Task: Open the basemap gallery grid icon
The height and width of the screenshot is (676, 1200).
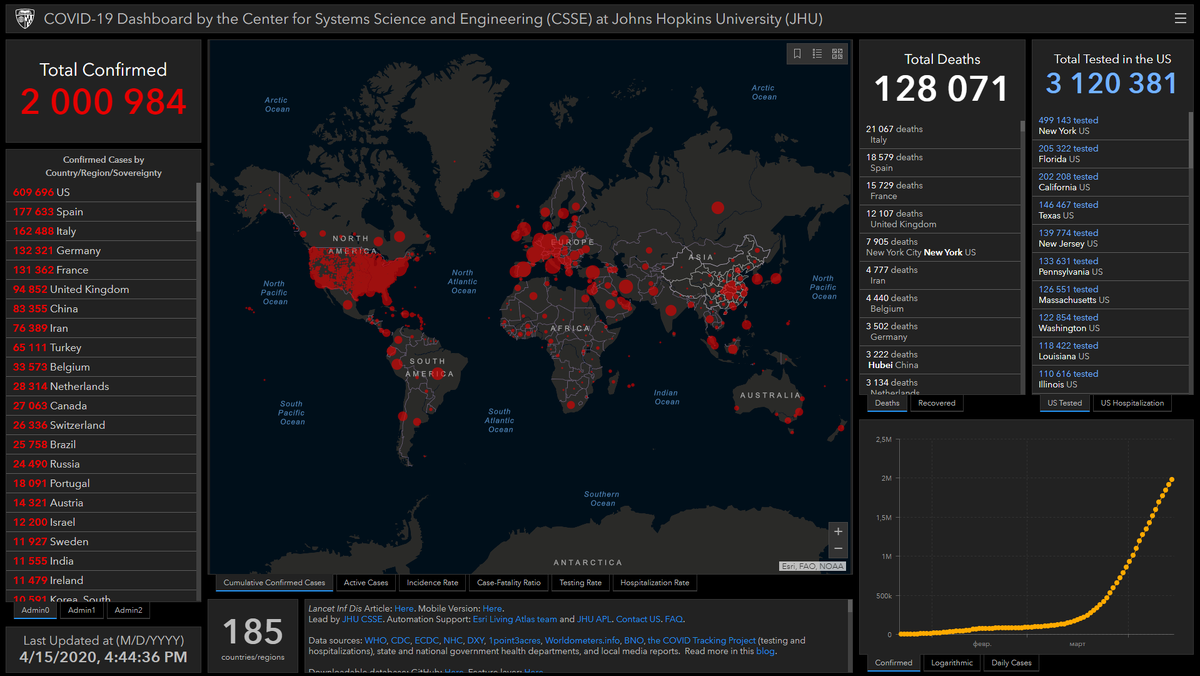Action: (x=837, y=54)
